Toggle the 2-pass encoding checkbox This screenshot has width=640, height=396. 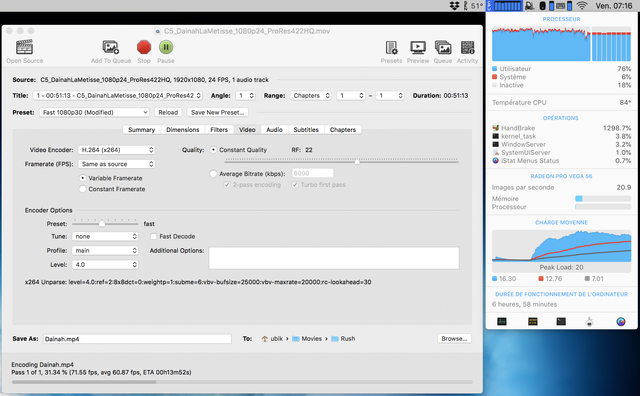pos(227,185)
